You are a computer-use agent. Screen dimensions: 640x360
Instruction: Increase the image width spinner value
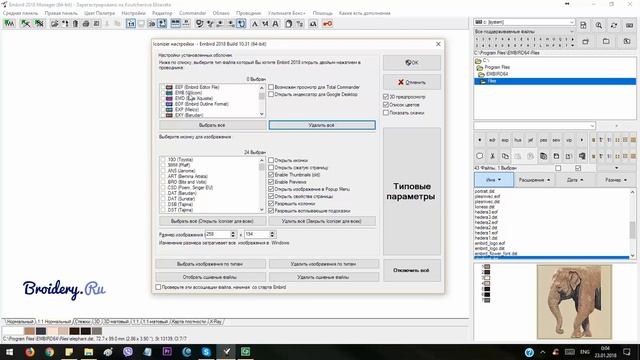pos(233,233)
